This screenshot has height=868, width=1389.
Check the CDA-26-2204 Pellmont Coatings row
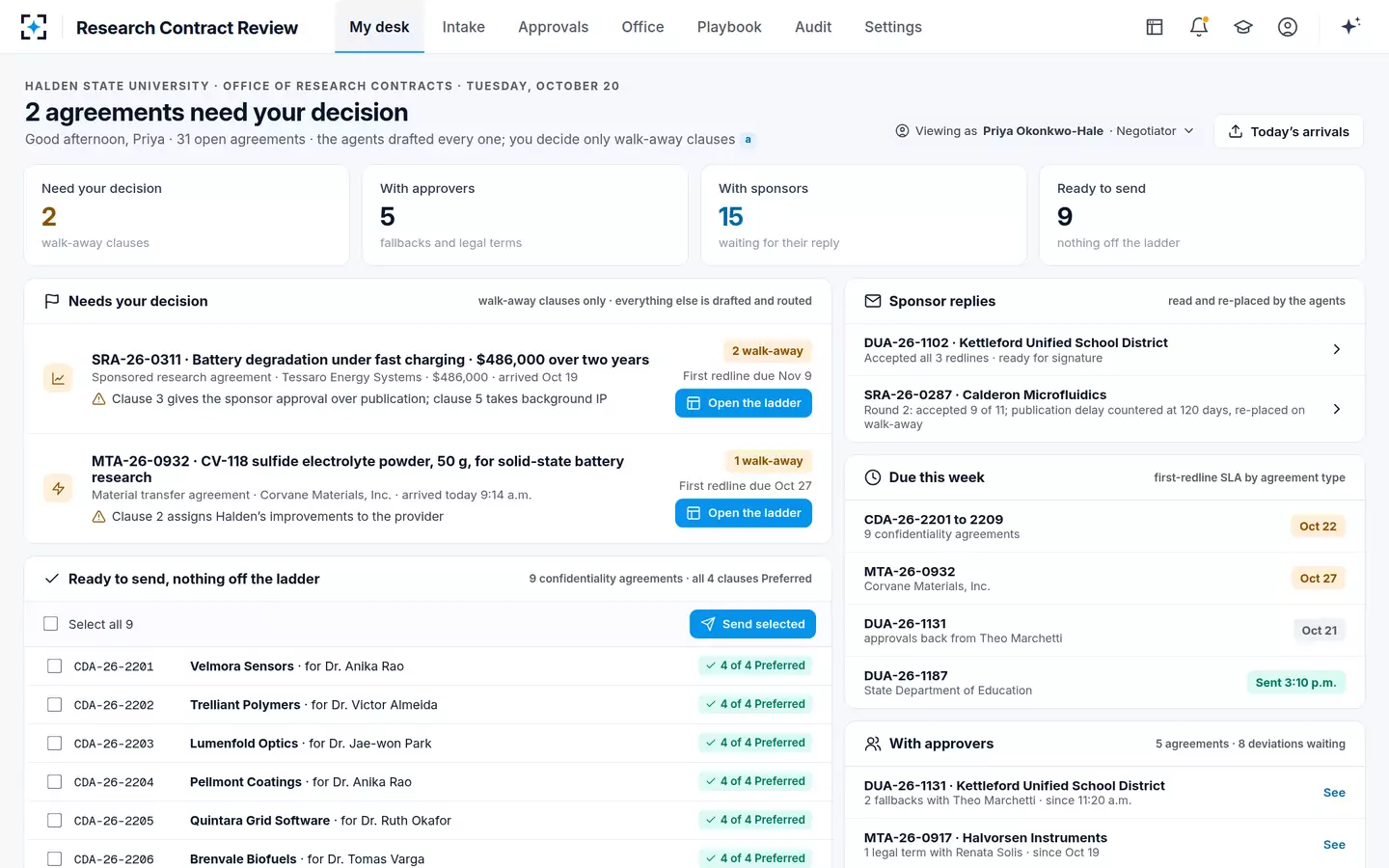point(55,782)
